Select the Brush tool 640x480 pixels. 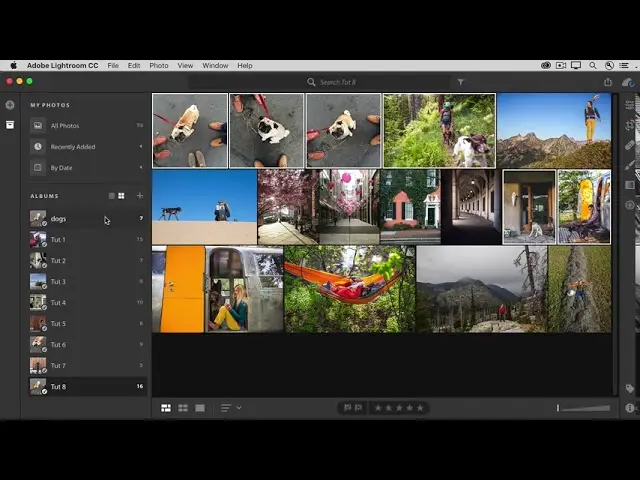point(630,165)
